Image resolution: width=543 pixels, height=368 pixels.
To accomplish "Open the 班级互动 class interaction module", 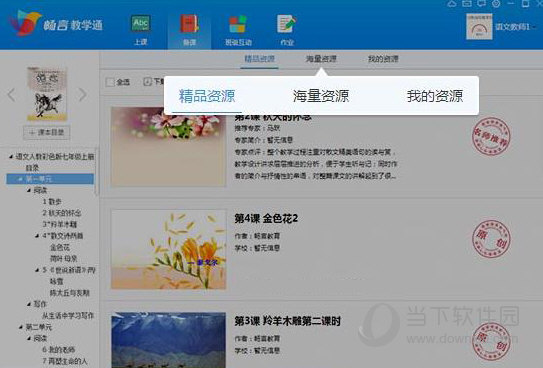I will pyautogui.click(x=238, y=30).
